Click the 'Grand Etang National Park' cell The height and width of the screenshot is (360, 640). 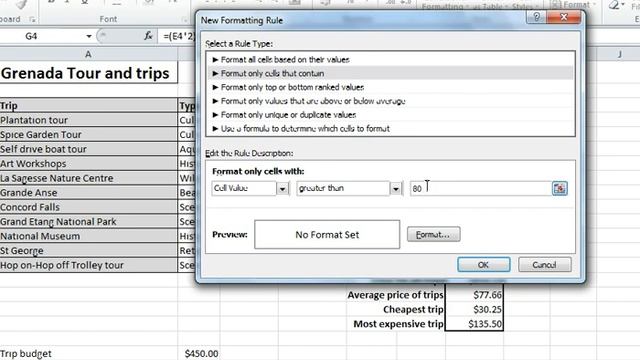[88, 222]
